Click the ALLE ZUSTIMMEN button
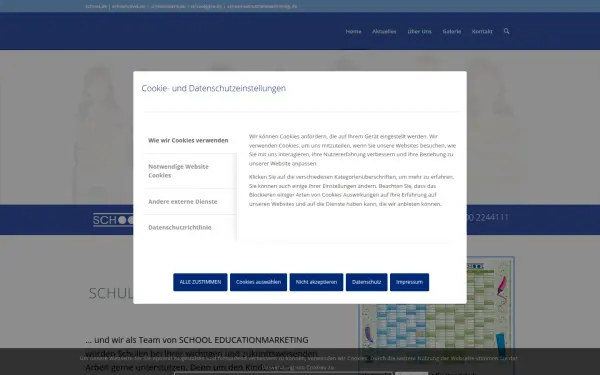Image resolution: width=600 pixels, height=375 pixels. [x=200, y=282]
